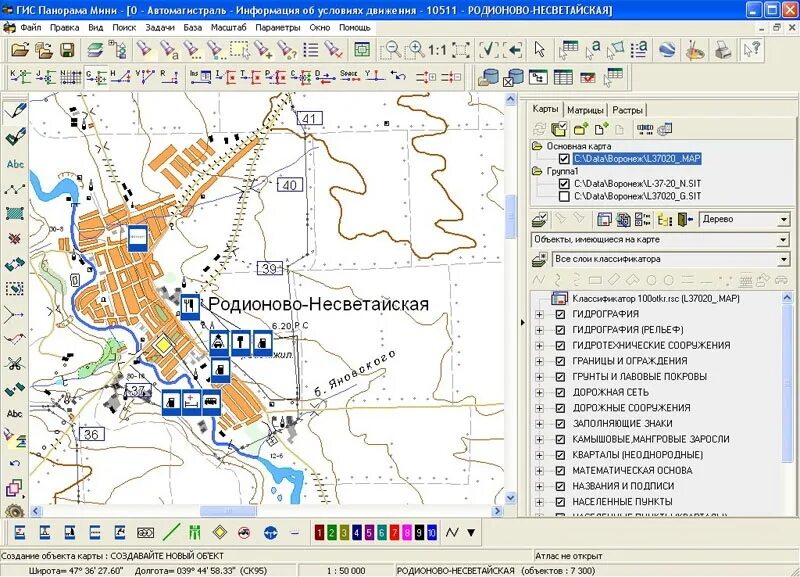Expand the ЗАПОЛНЯЮЩИЕ ЗНАКИ tree node

click(539, 424)
